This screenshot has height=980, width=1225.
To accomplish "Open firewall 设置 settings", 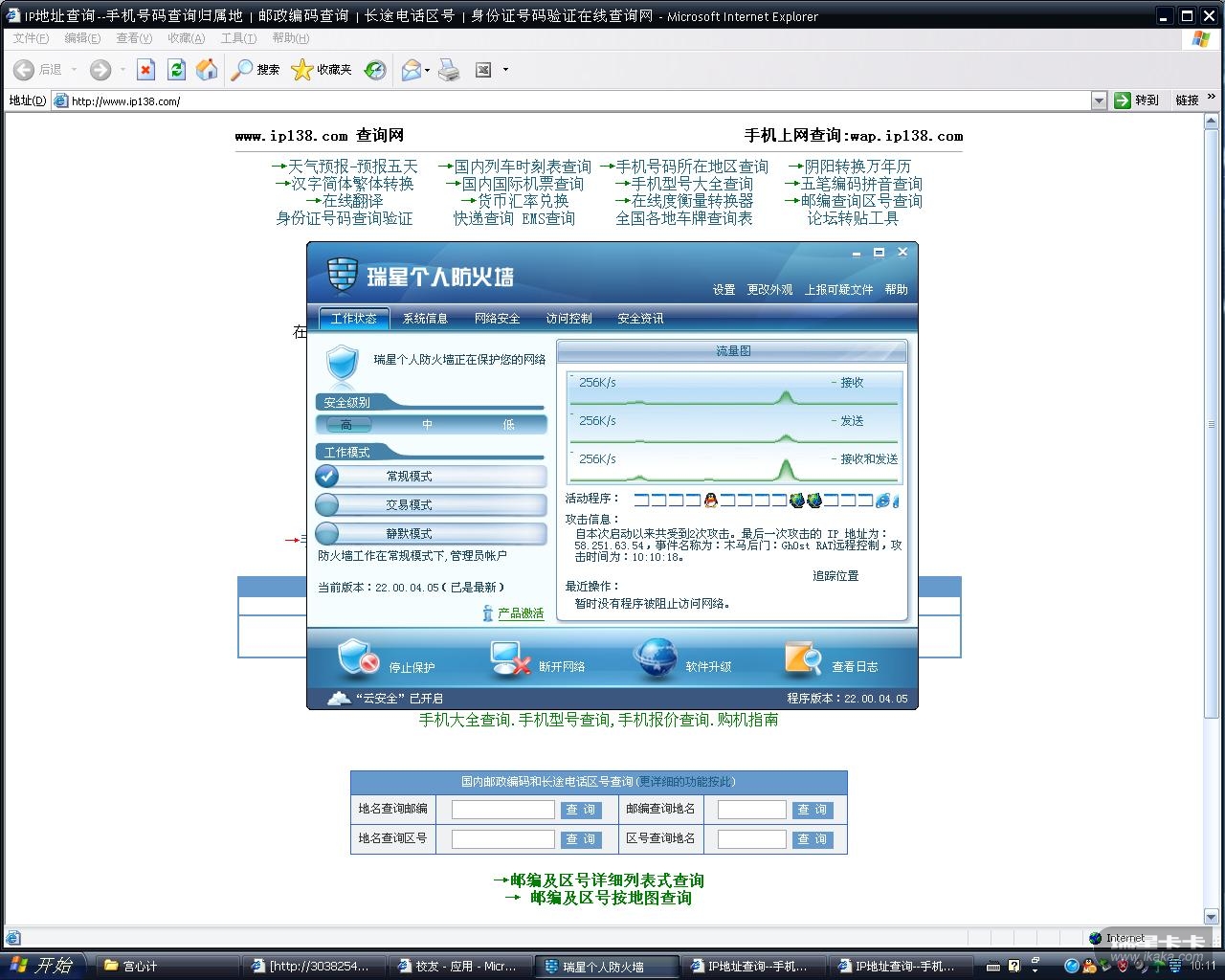I will pos(724,290).
